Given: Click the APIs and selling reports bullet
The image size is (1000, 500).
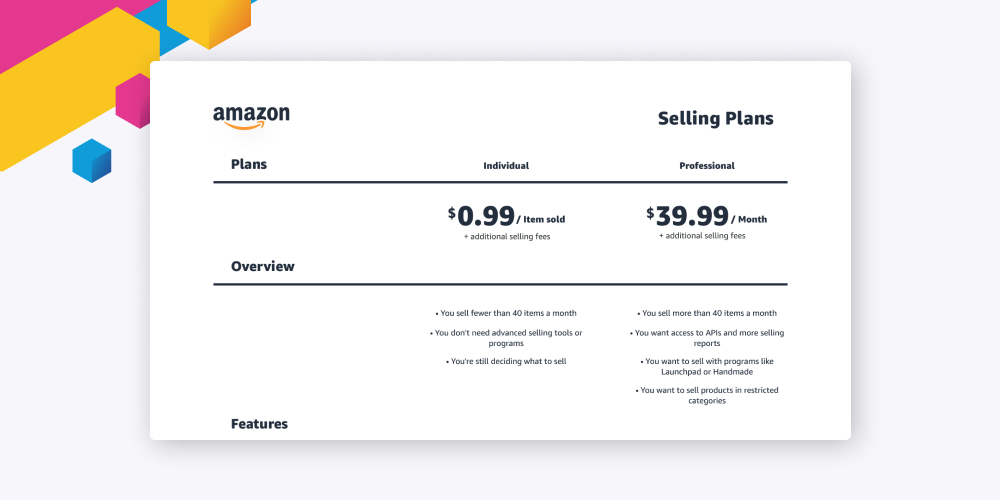Looking at the screenshot, I should pos(708,338).
